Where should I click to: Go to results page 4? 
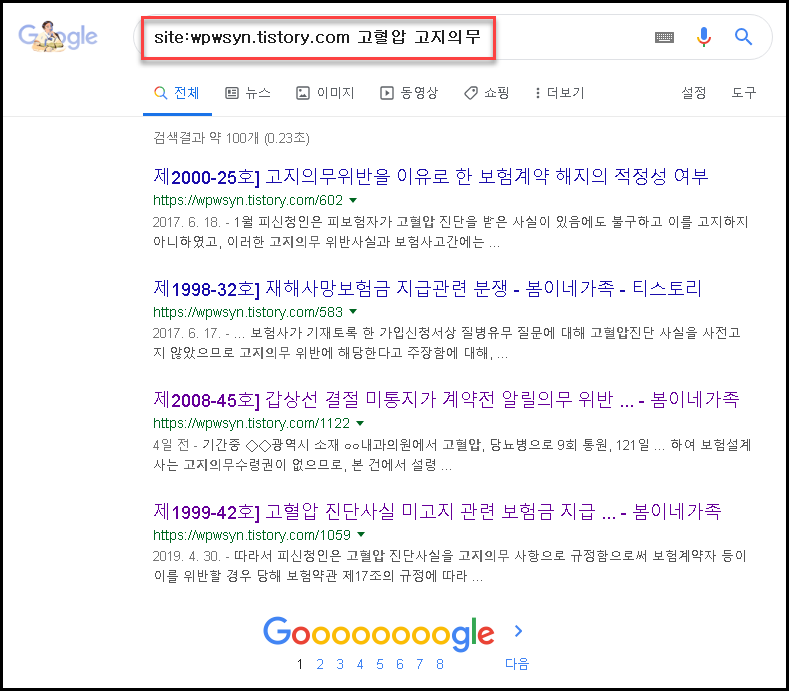(360, 664)
